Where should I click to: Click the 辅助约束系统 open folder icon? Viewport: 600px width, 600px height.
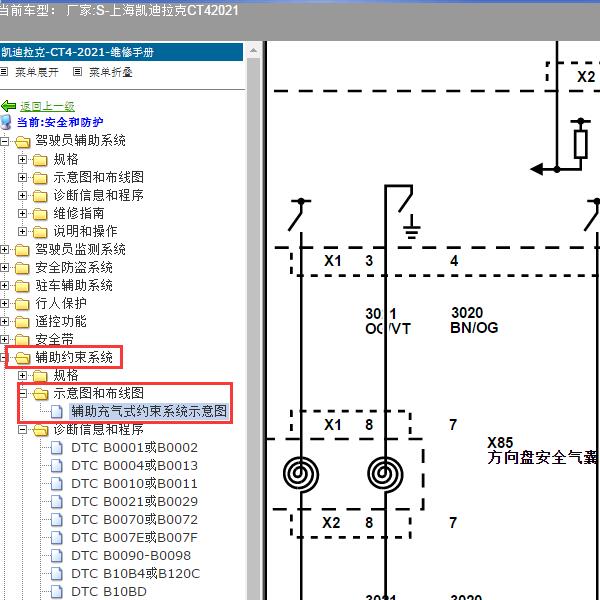(x=22, y=358)
